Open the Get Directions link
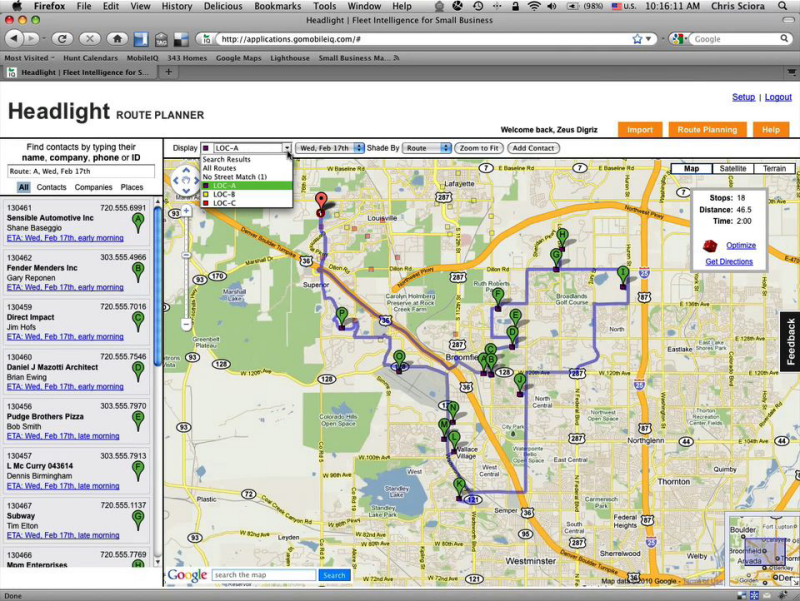Viewport: 800px width, 601px height. tap(728, 261)
